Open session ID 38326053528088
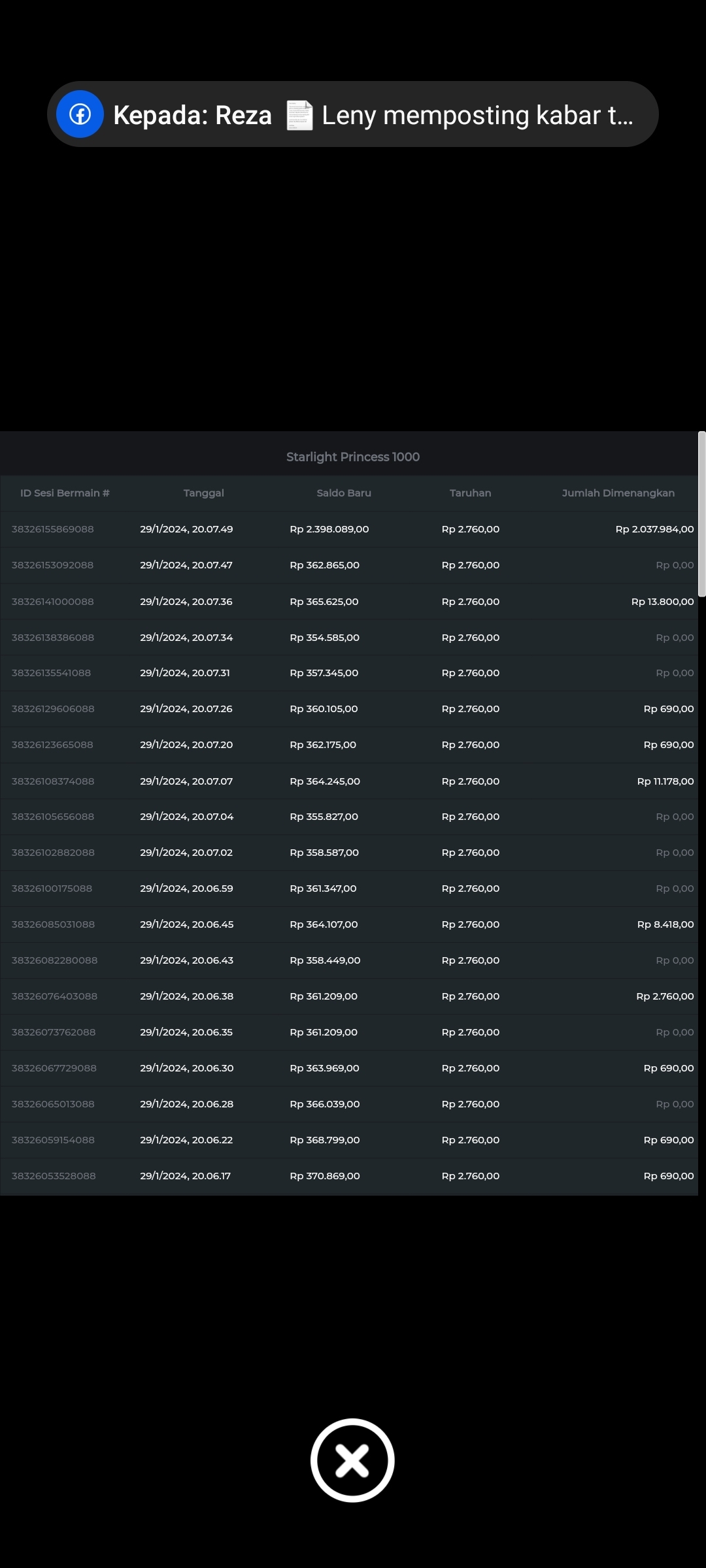 (54, 1176)
